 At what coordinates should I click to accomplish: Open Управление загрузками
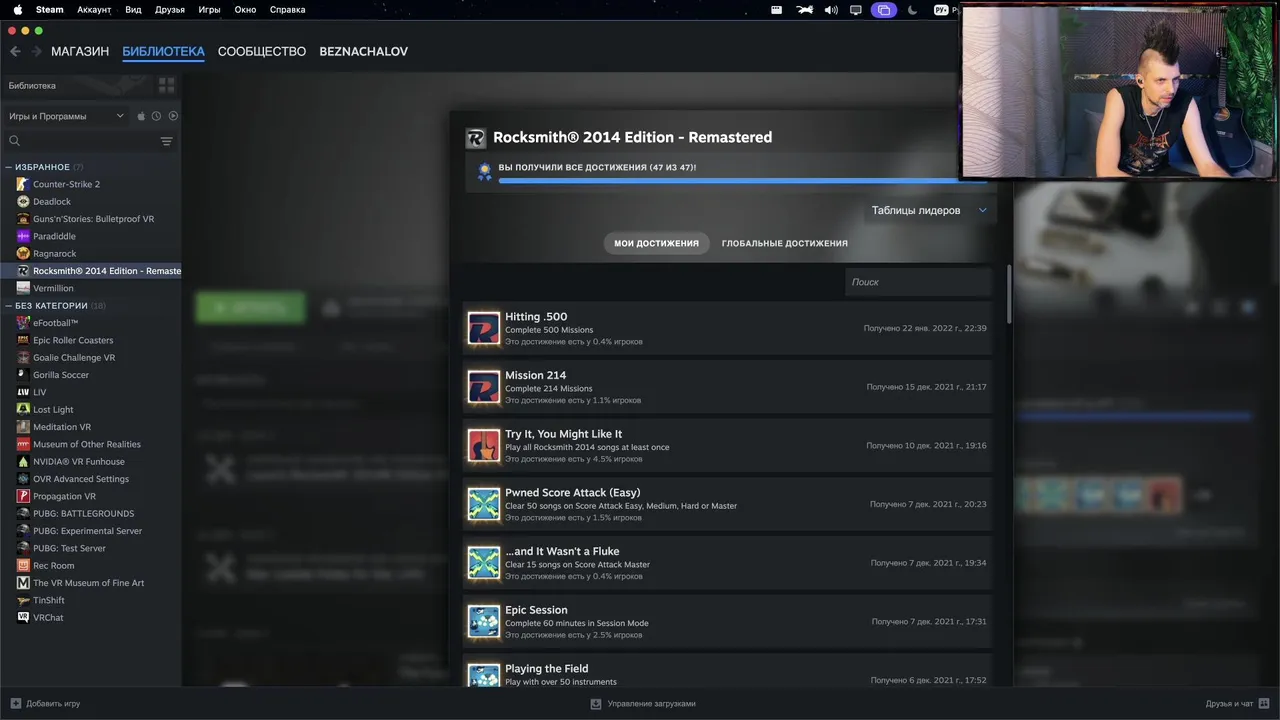pos(643,704)
